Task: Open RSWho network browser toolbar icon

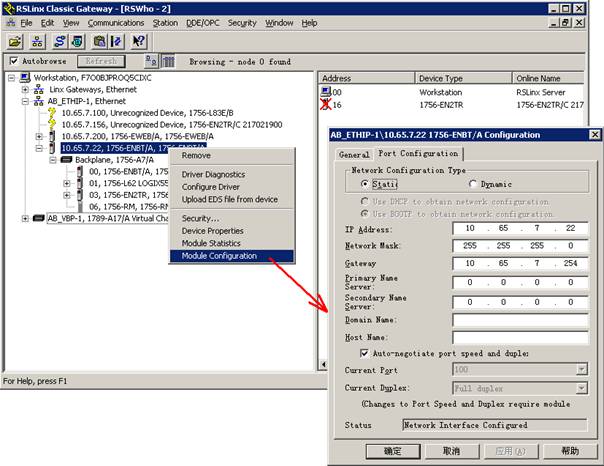Action: pos(39,41)
